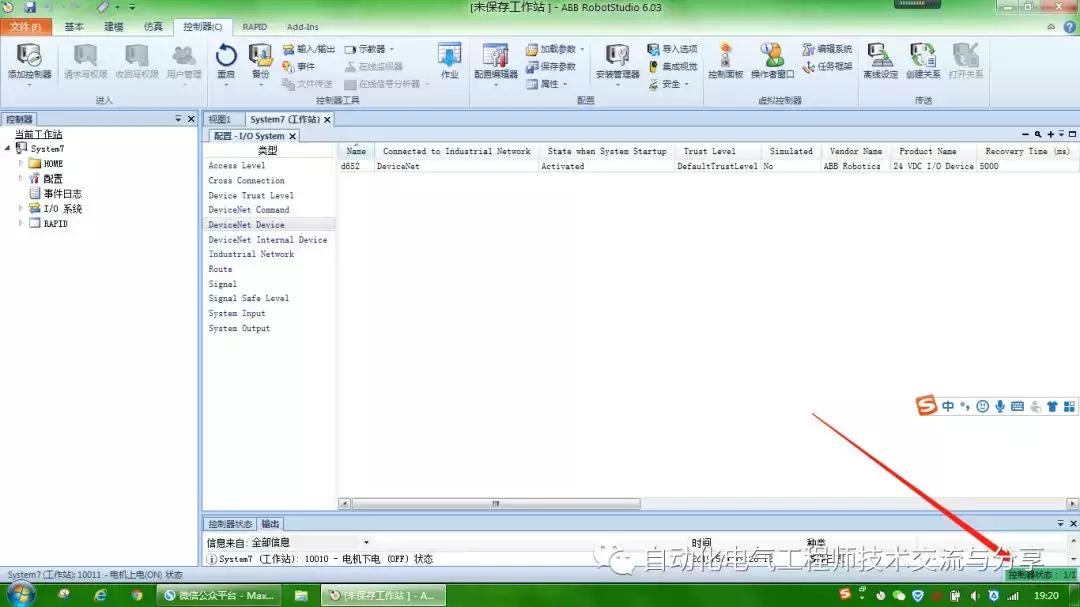Switch to the 视图1 tab
The width and height of the screenshot is (1080, 607).
pyautogui.click(x=220, y=119)
